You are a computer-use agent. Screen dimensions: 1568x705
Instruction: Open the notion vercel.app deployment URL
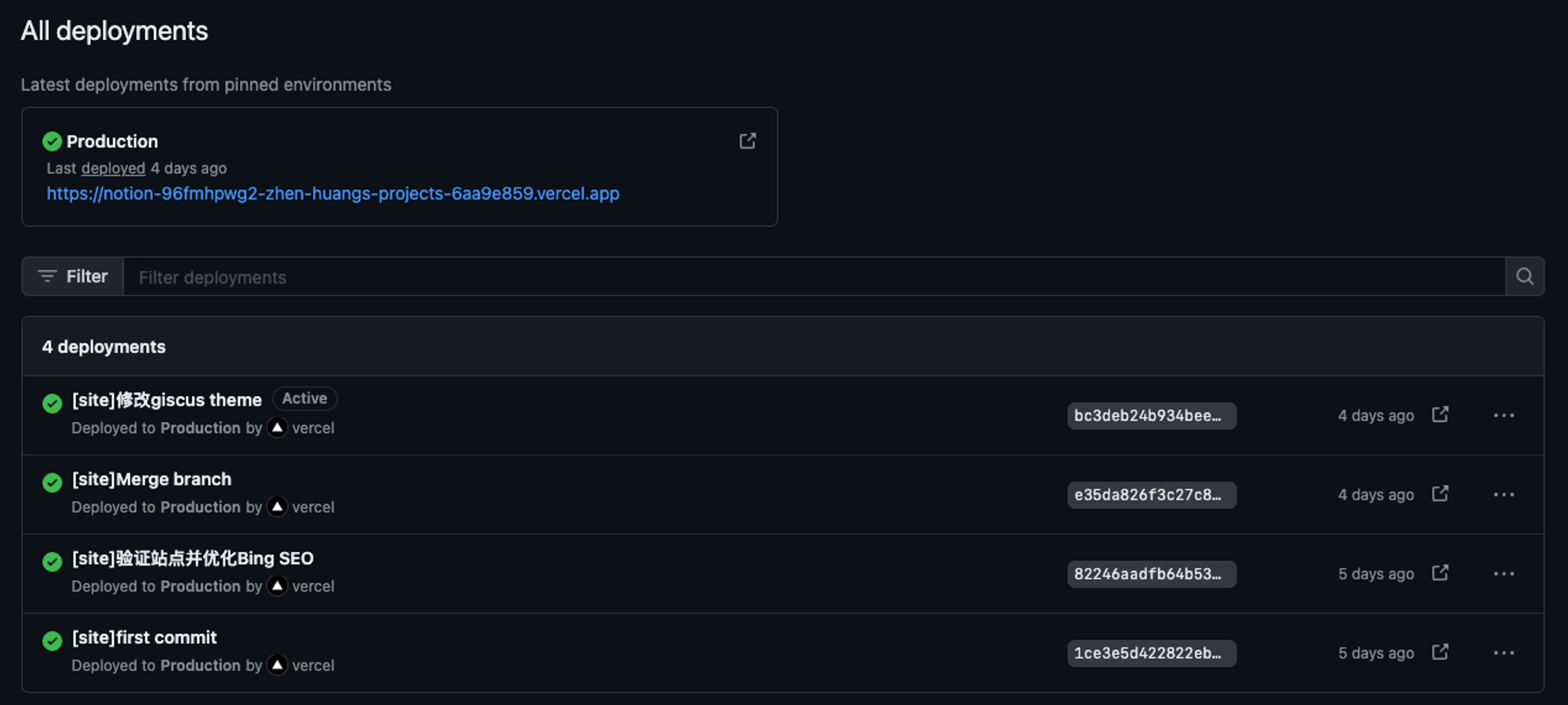[332, 193]
